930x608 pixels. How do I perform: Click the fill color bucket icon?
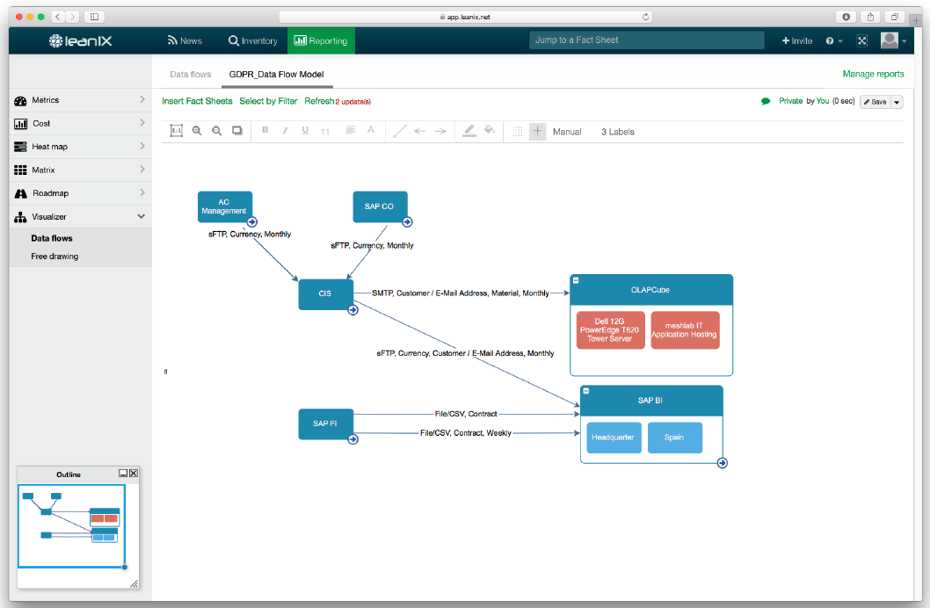(x=489, y=131)
